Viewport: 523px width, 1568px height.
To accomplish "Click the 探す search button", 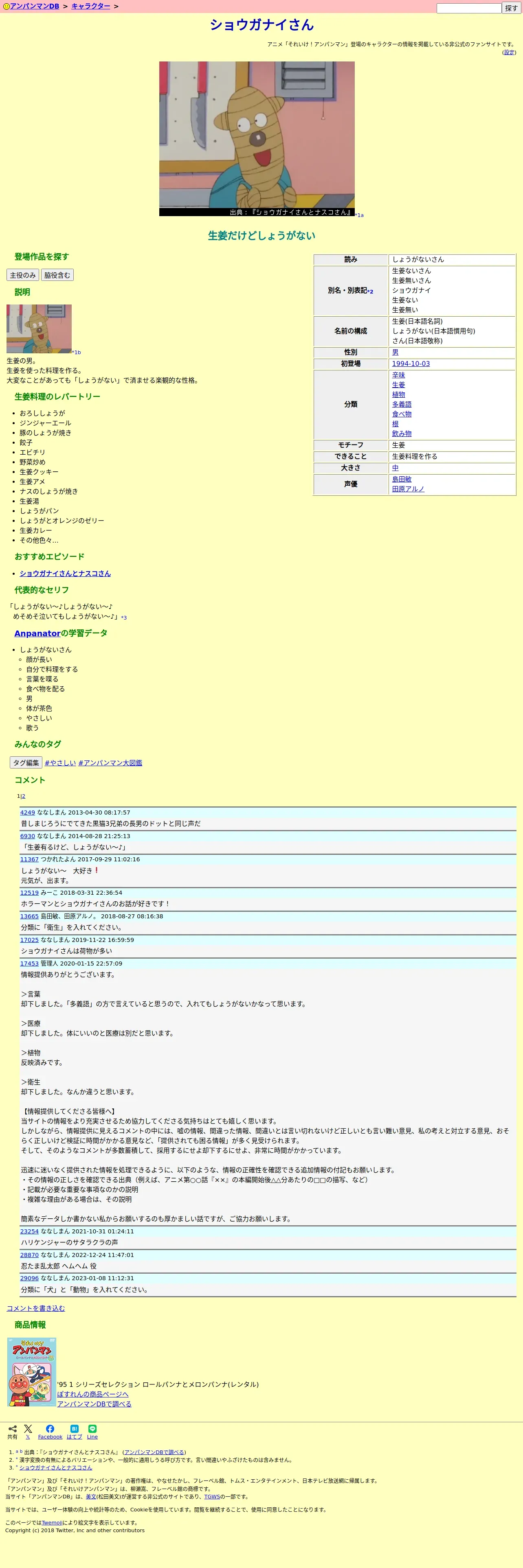I will (511, 8).
